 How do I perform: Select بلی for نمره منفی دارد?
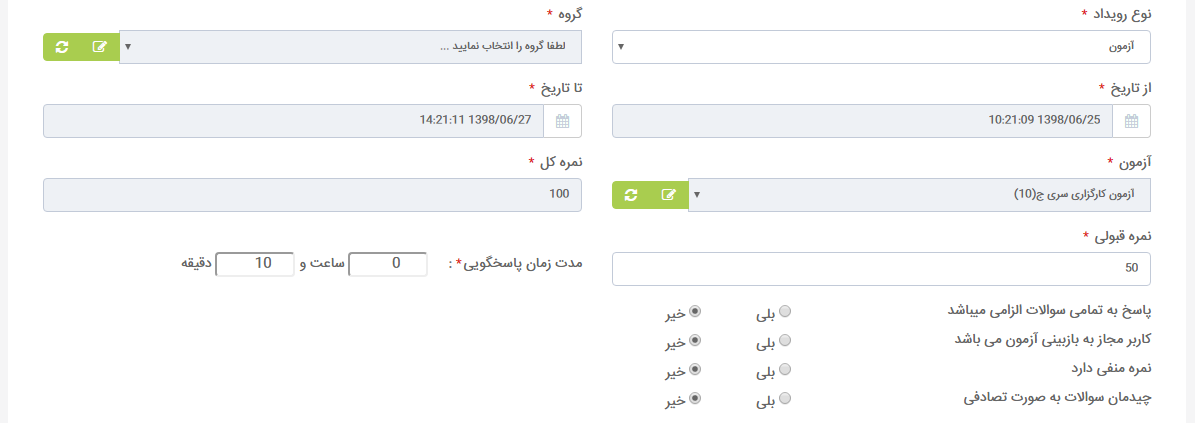pos(785,370)
